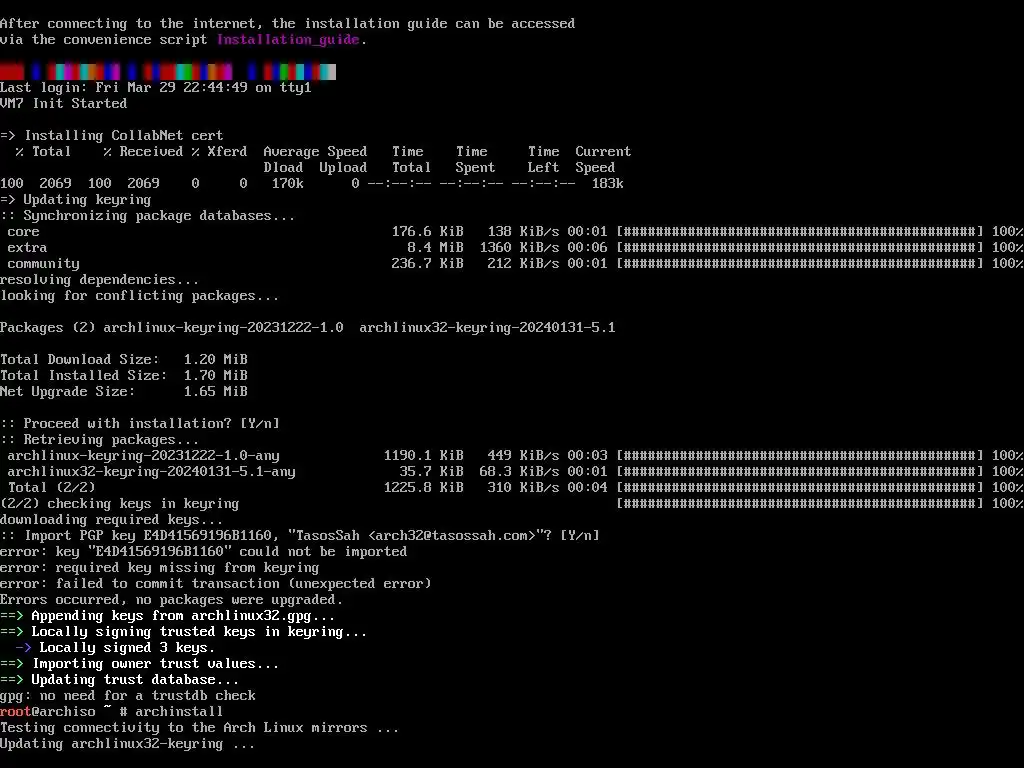This screenshot has width=1024, height=768.
Task: Select the '=> Installing CollabNet cert' line
Action: click(112, 136)
